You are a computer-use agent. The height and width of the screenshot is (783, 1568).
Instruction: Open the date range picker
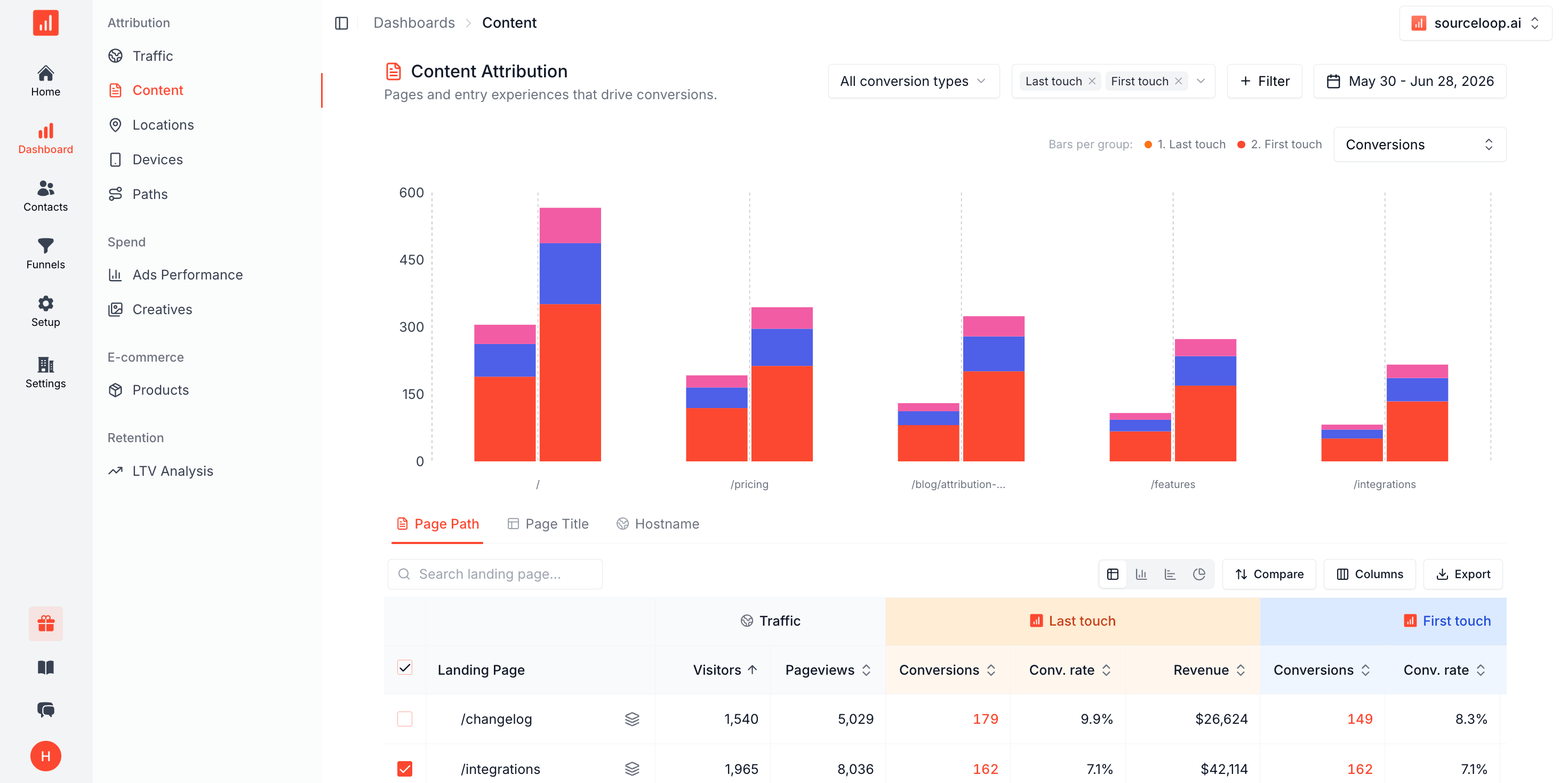[1410, 81]
